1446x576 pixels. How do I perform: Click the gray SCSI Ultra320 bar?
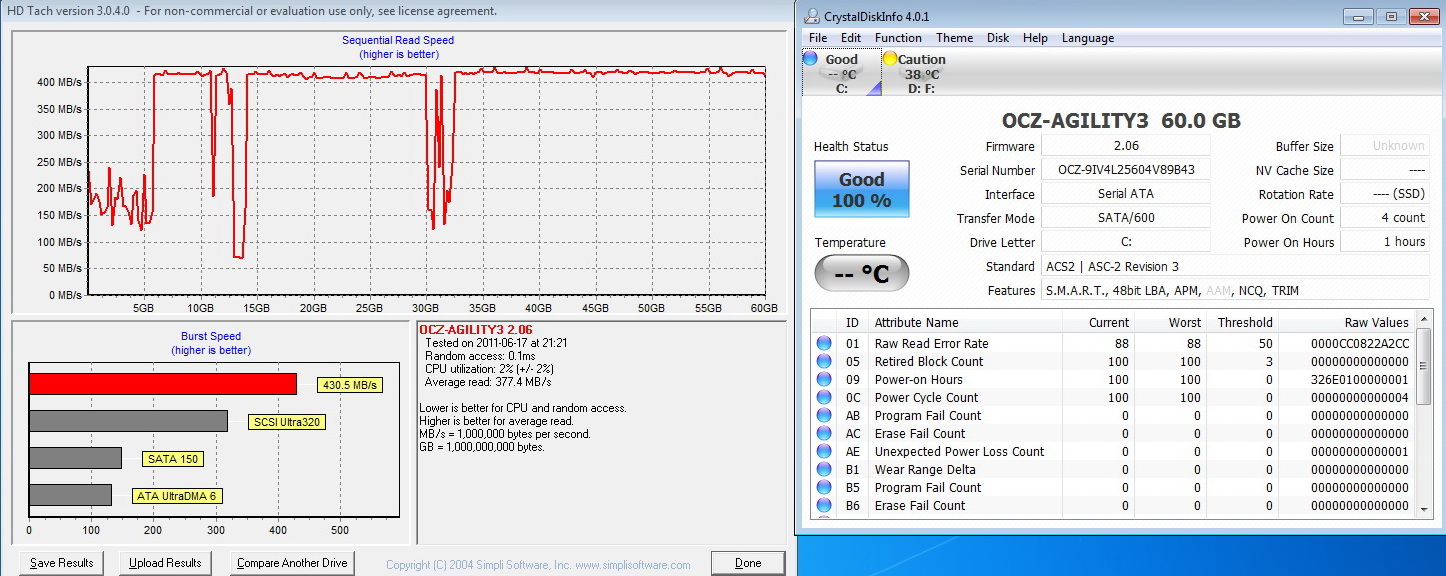(x=128, y=421)
